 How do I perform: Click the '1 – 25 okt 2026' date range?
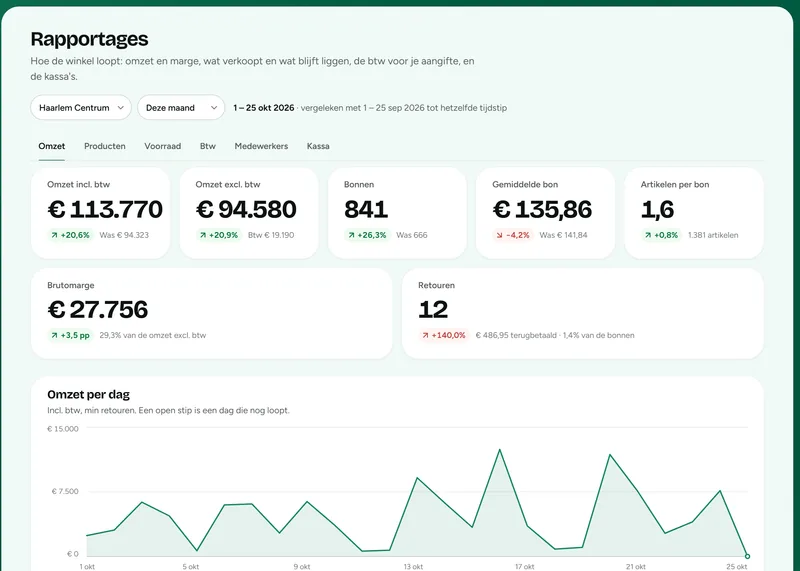point(264,108)
